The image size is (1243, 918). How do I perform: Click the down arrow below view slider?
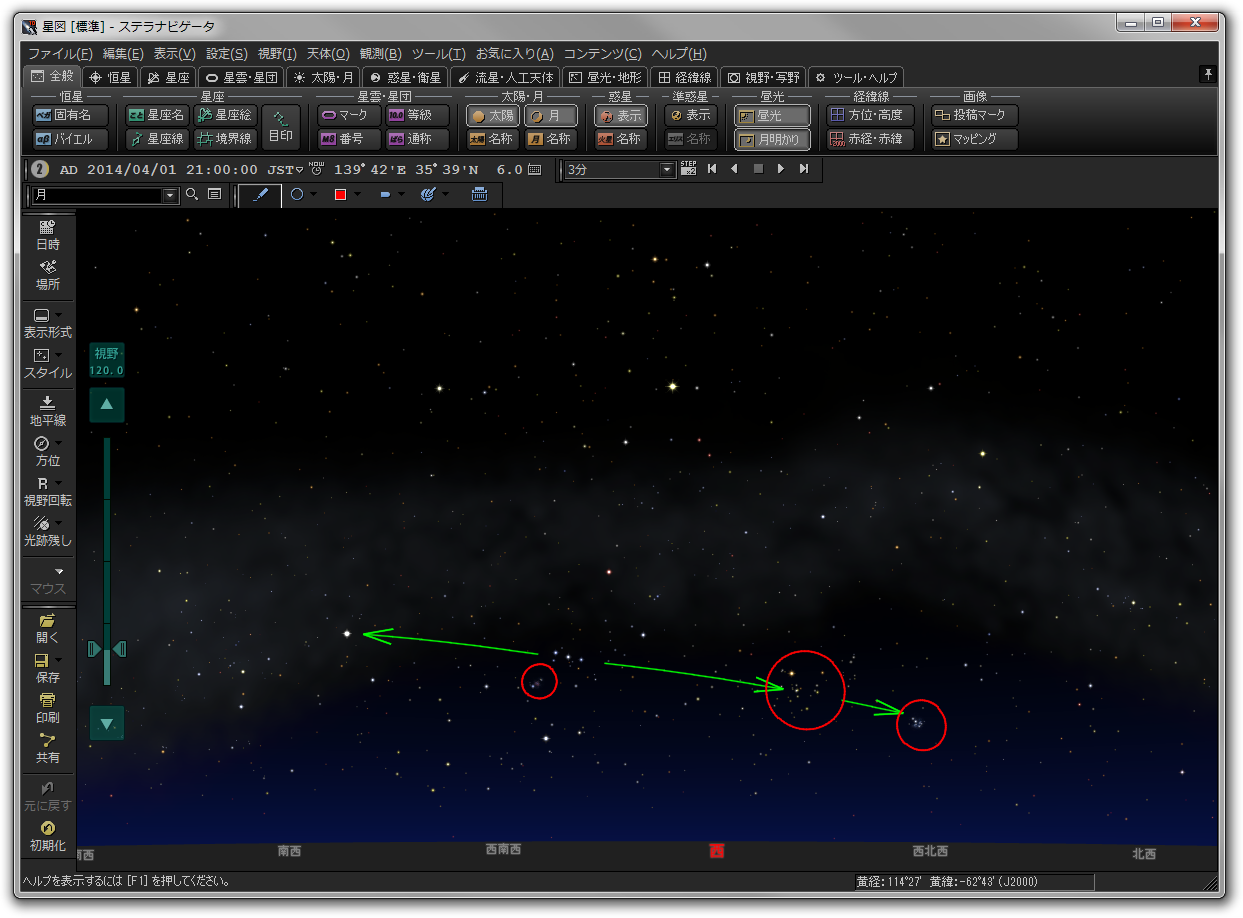107,723
